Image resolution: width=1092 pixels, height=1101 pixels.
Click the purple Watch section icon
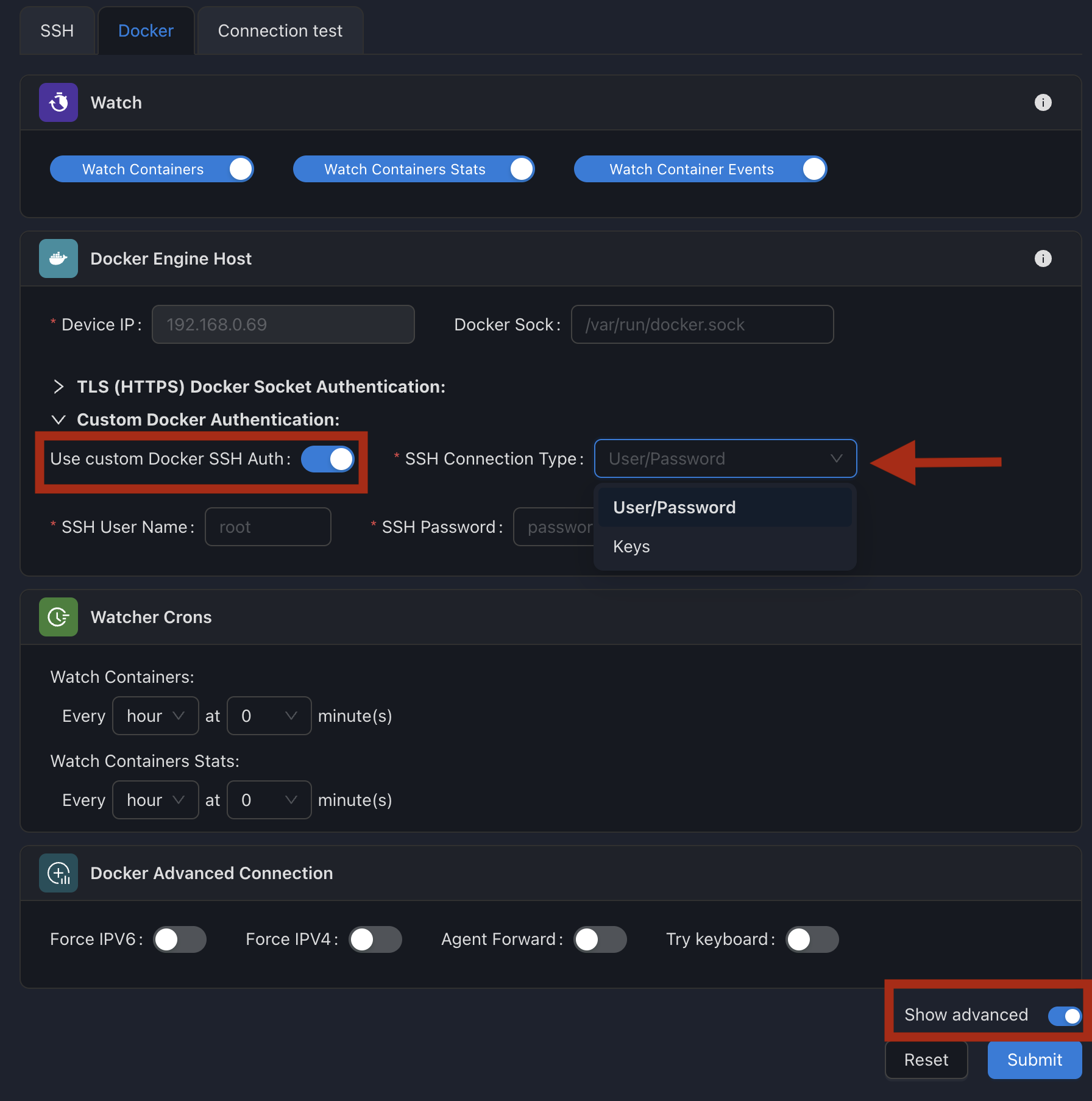pyautogui.click(x=58, y=102)
